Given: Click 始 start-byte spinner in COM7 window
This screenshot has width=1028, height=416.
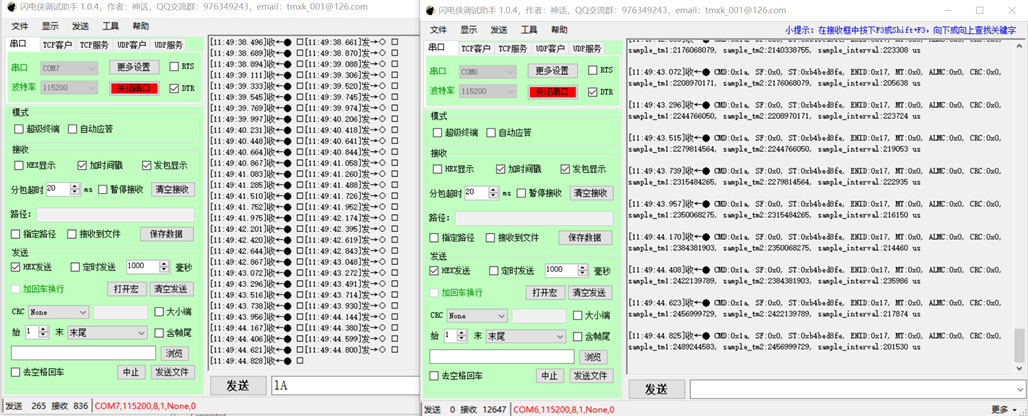Looking at the screenshot, I should click(x=37, y=333).
